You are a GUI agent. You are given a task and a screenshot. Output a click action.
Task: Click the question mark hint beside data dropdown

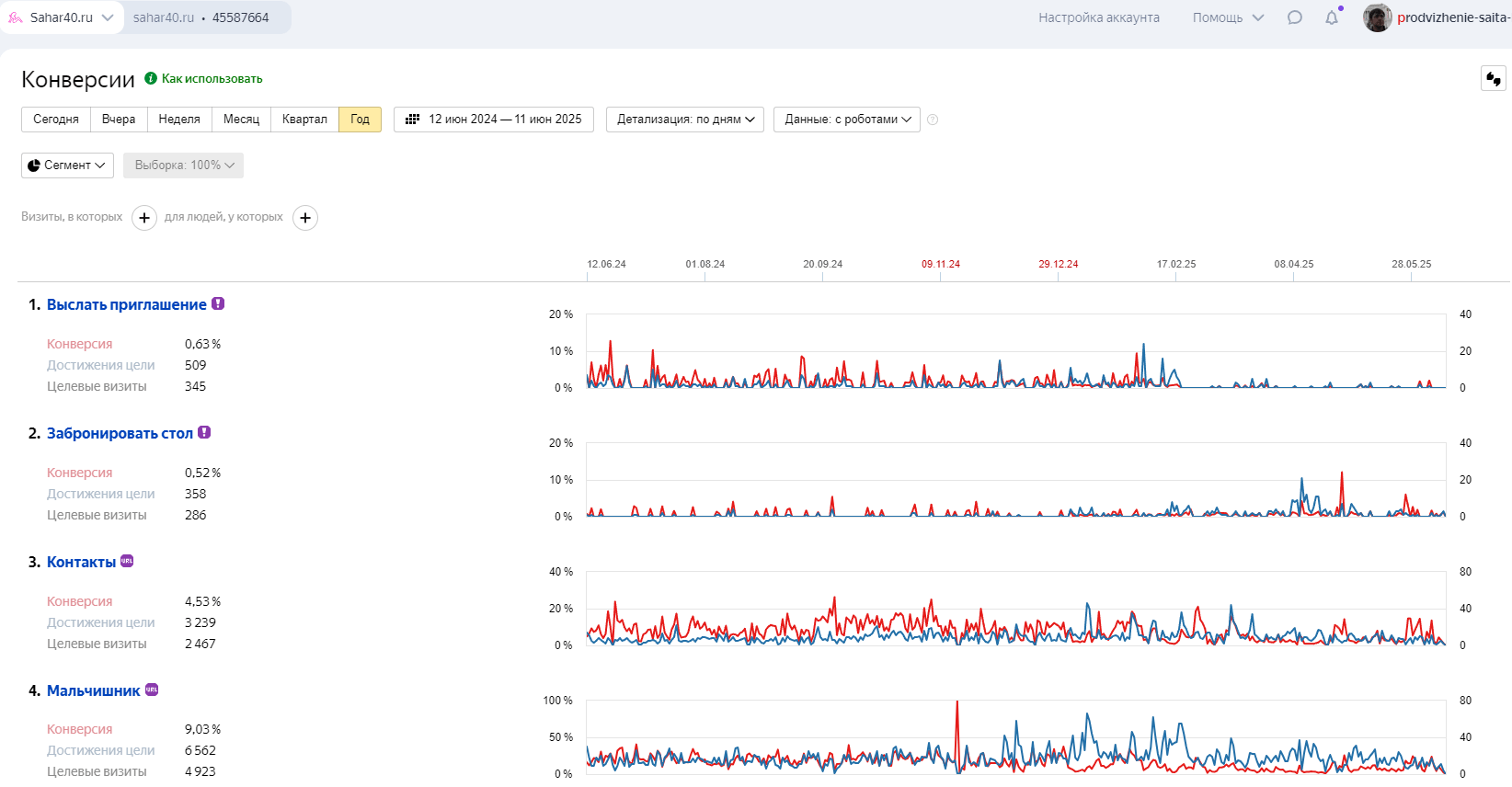pos(933,120)
